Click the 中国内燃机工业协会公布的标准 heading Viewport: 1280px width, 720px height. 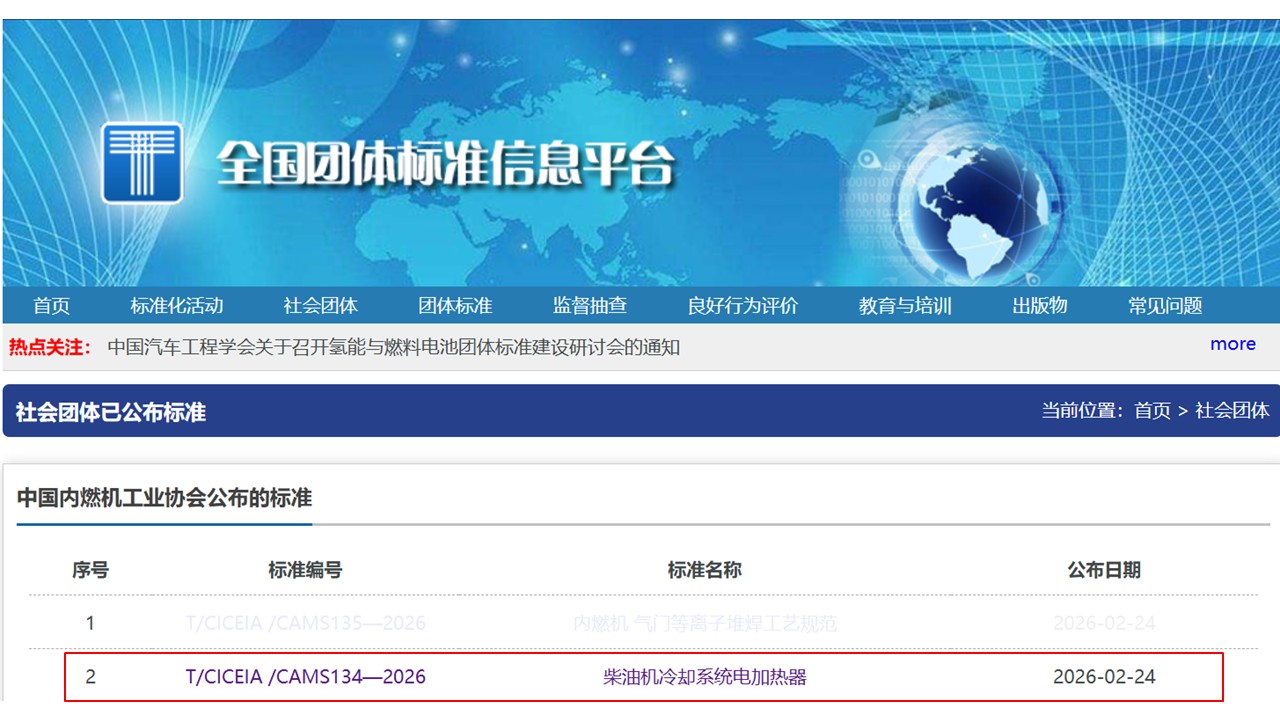[164, 497]
